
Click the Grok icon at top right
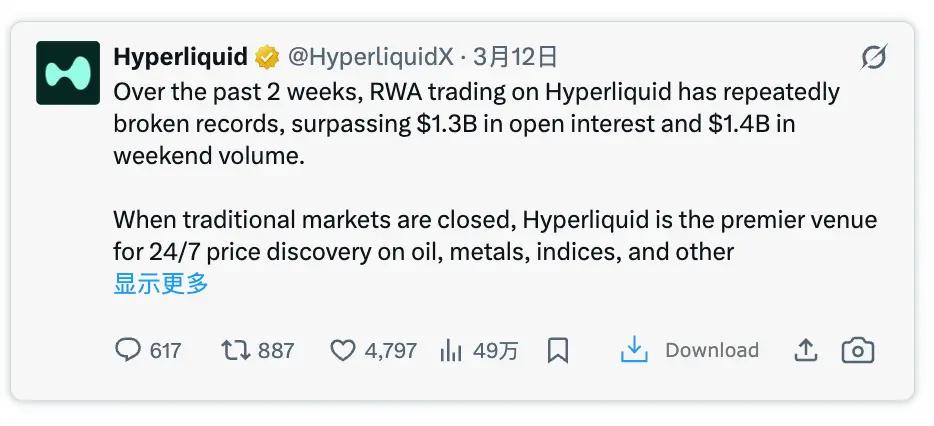coord(873,59)
